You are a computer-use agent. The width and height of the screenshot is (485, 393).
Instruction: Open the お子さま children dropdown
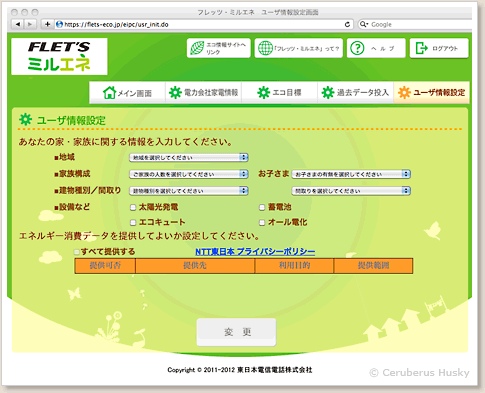click(x=351, y=174)
